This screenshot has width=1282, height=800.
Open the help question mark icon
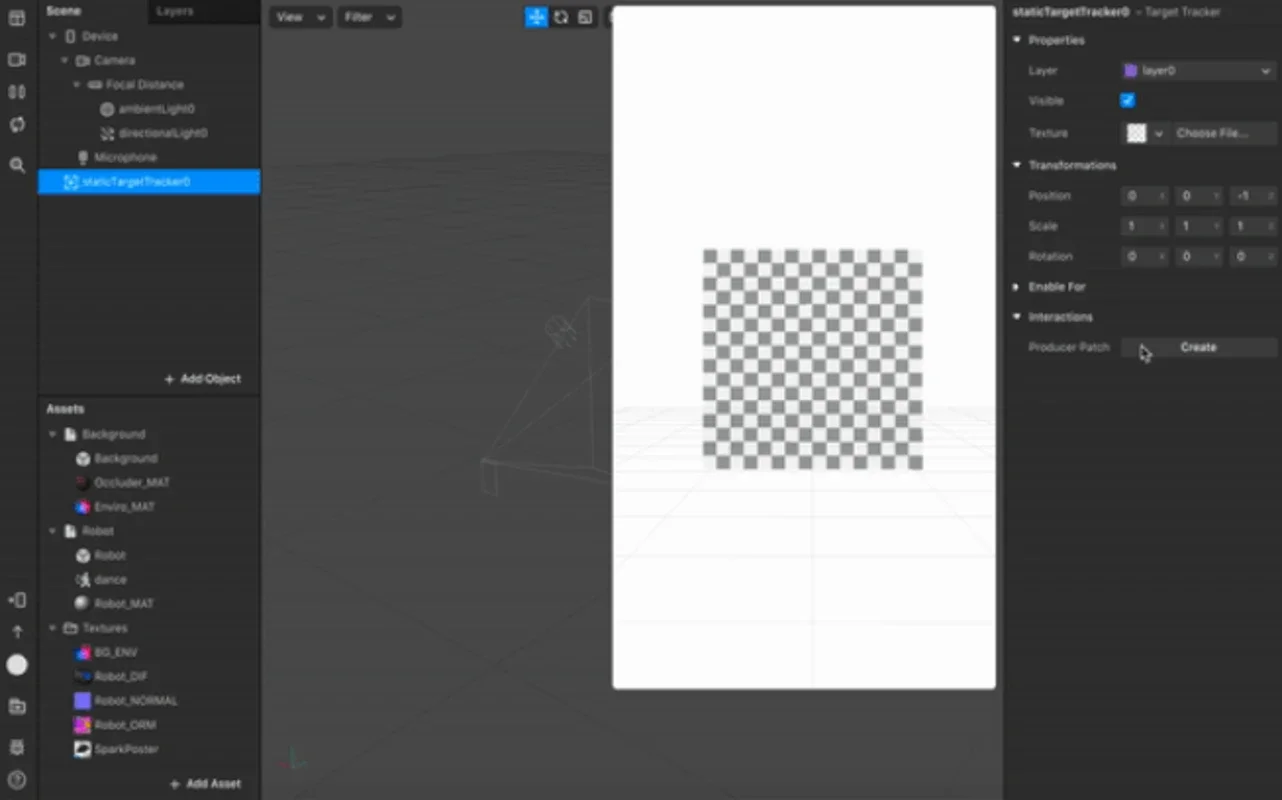click(17, 780)
